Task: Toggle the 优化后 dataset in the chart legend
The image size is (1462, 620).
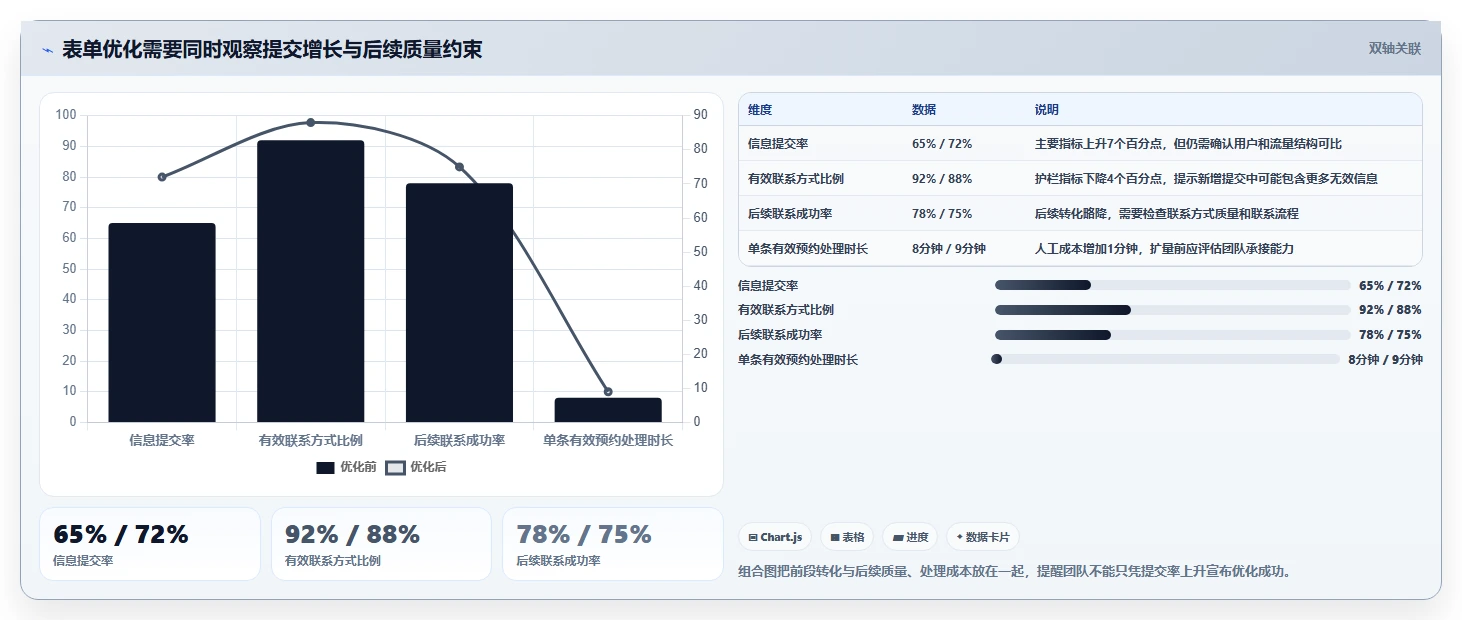Action: pyautogui.click(x=416, y=467)
